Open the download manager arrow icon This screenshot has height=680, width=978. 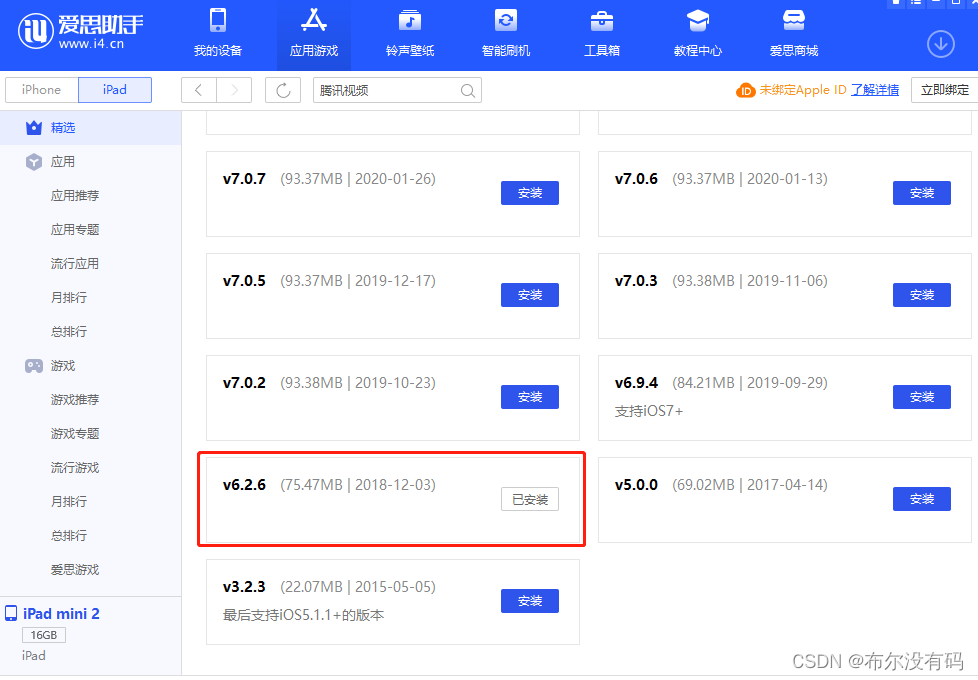click(x=941, y=44)
